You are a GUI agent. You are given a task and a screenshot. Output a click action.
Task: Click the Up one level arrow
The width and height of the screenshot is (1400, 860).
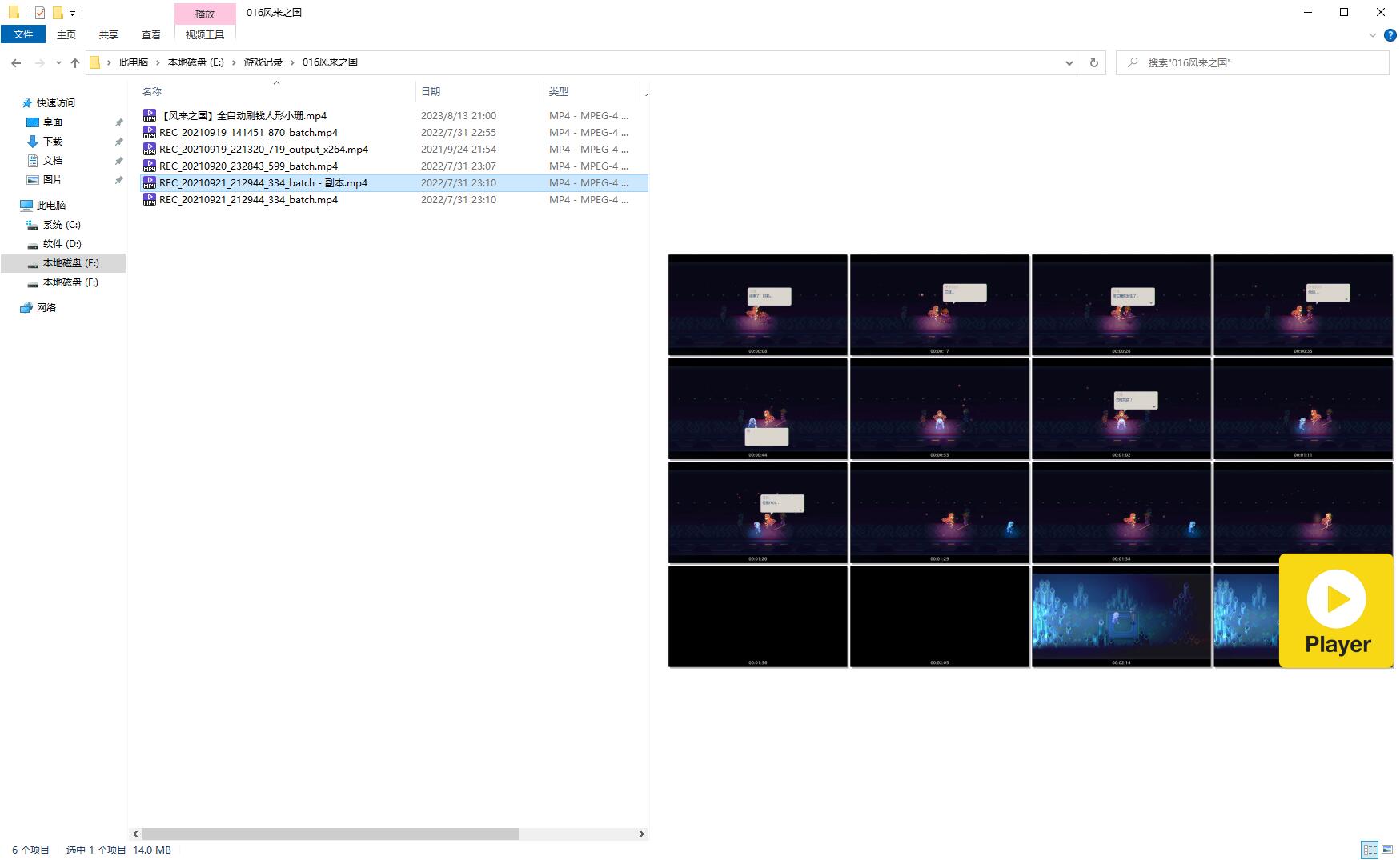[75, 62]
